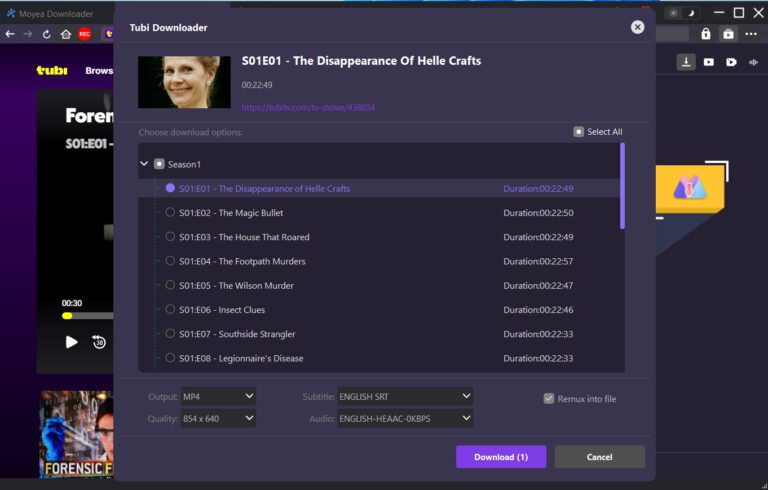Open the Subtitle ENGLISH SRT dropdown
Screen dimensions: 768x490
405,396
